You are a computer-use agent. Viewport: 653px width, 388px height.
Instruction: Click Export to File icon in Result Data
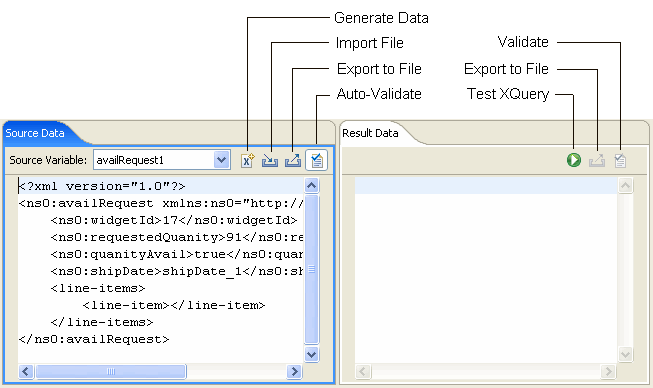tap(597, 160)
